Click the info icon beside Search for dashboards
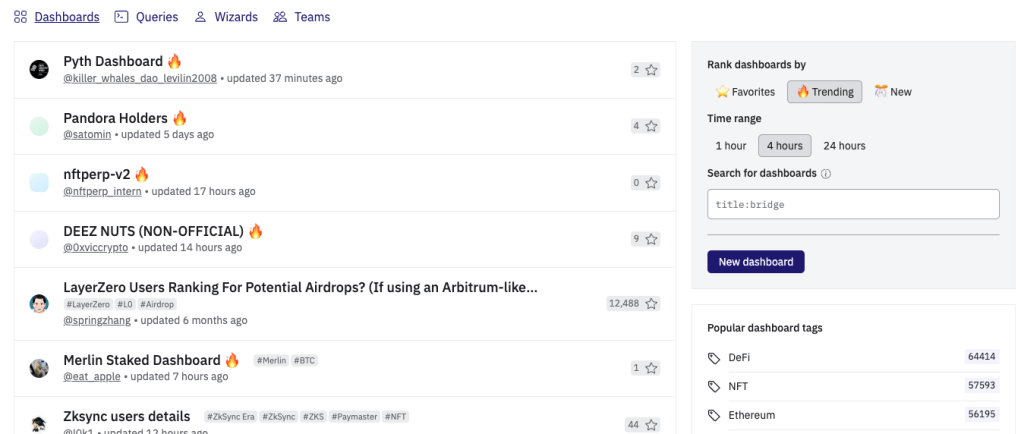Image resolution: width=1024 pixels, height=434 pixels. click(x=826, y=174)
